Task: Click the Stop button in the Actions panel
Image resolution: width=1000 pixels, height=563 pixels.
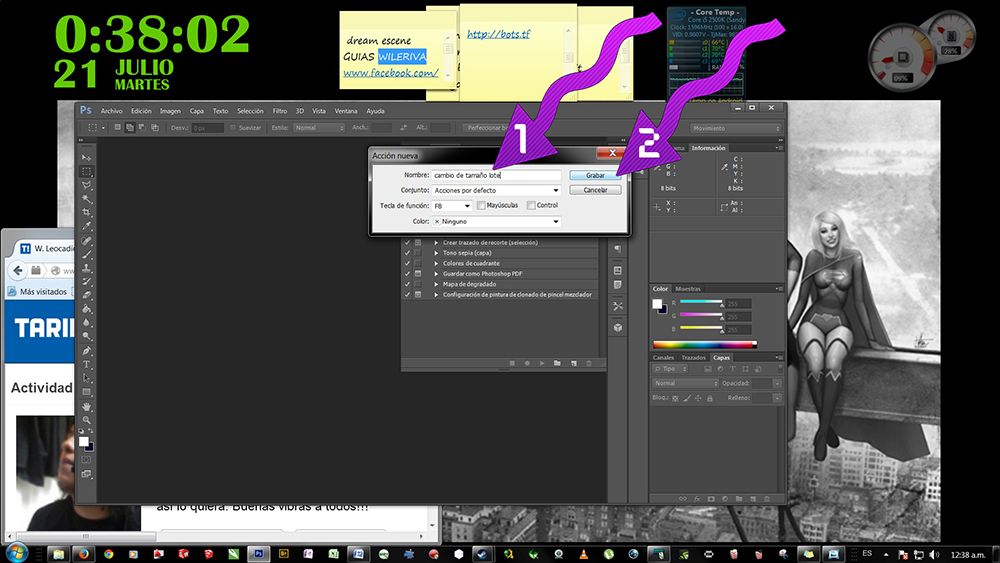Action: pyautogui.click(x=512, y=363)
